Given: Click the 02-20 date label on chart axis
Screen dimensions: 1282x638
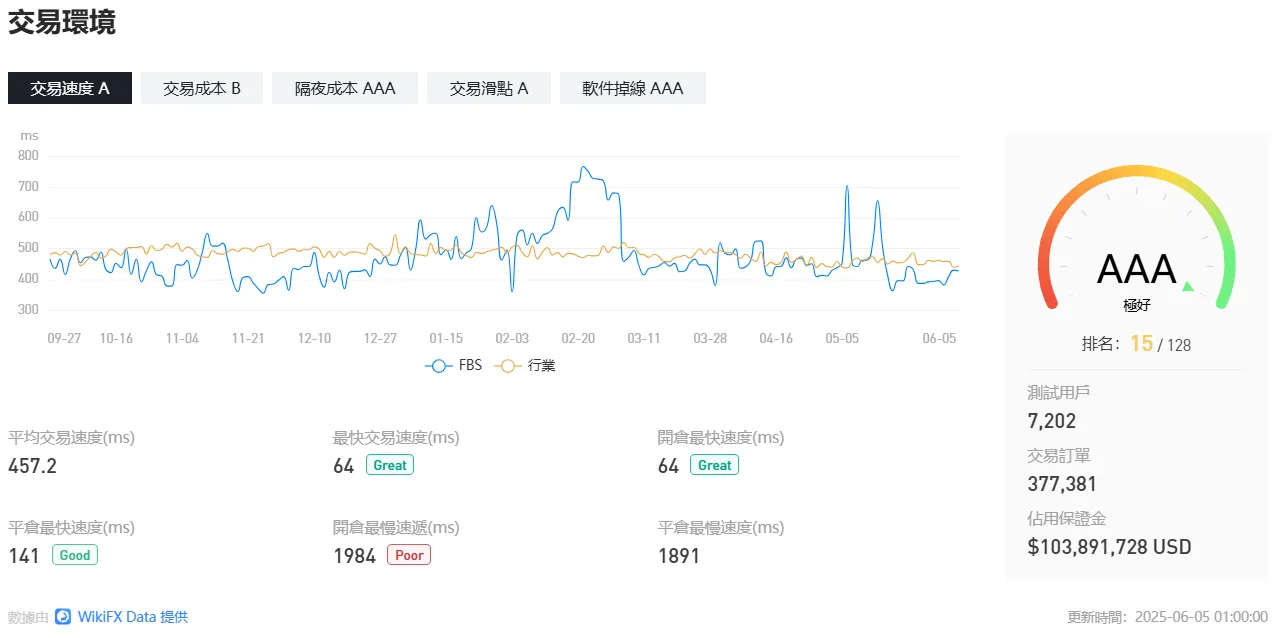Looking at the screenshot, I should pyautogui.click(x=578, y=338).
